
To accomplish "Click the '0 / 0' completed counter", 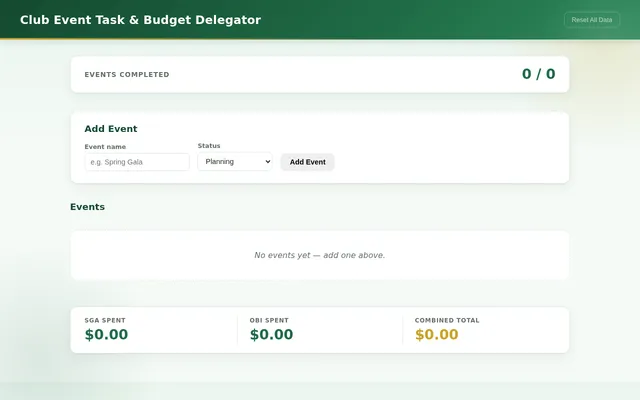I will [x=538, y=74].
